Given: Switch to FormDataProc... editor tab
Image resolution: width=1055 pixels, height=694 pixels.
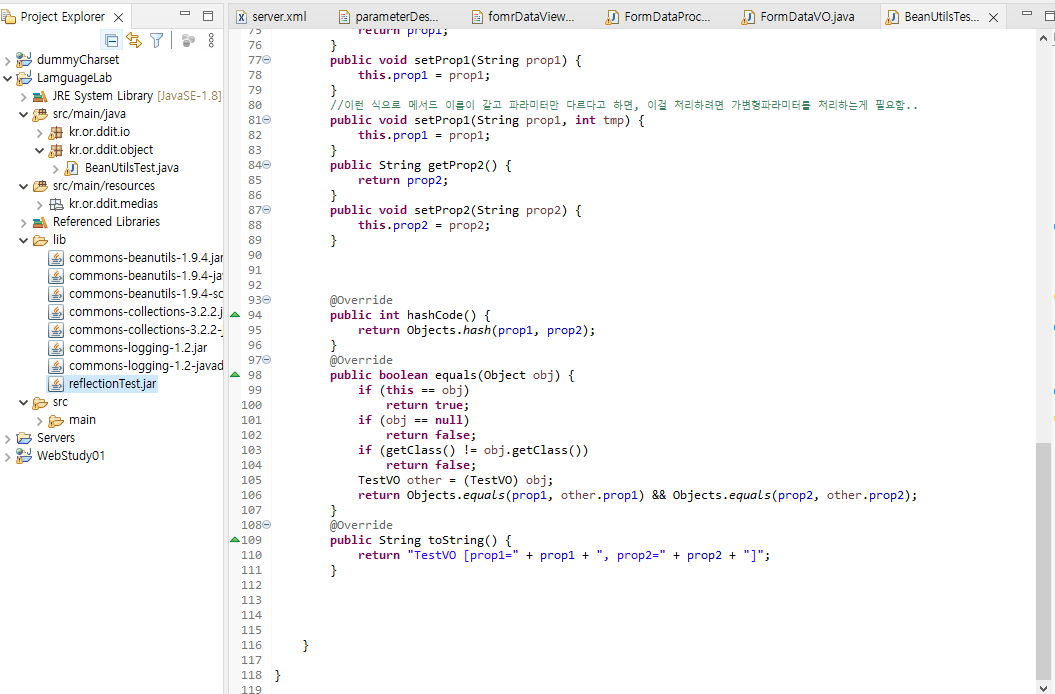Looking at the screenshot, I should tap(659, 17).
